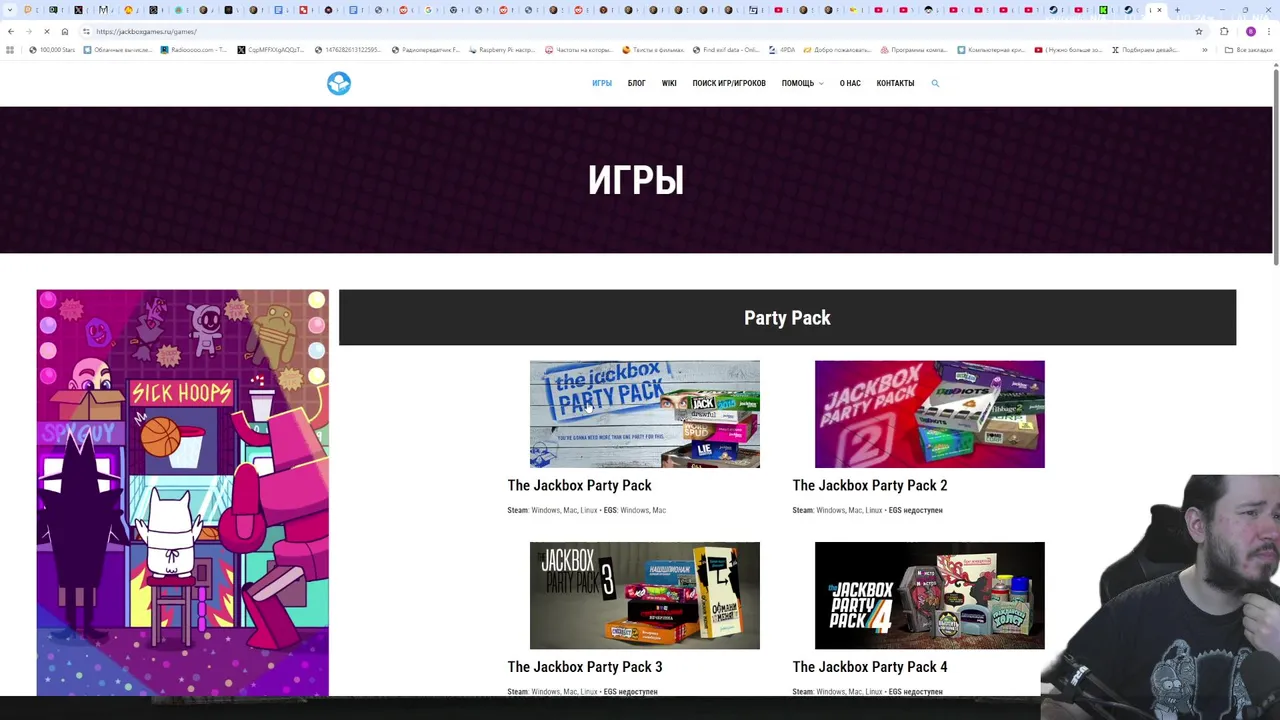Open the Облачные вычисле... bookmark
The width and height of the screenshot is (1280, 720).
(x=118, y=50)
